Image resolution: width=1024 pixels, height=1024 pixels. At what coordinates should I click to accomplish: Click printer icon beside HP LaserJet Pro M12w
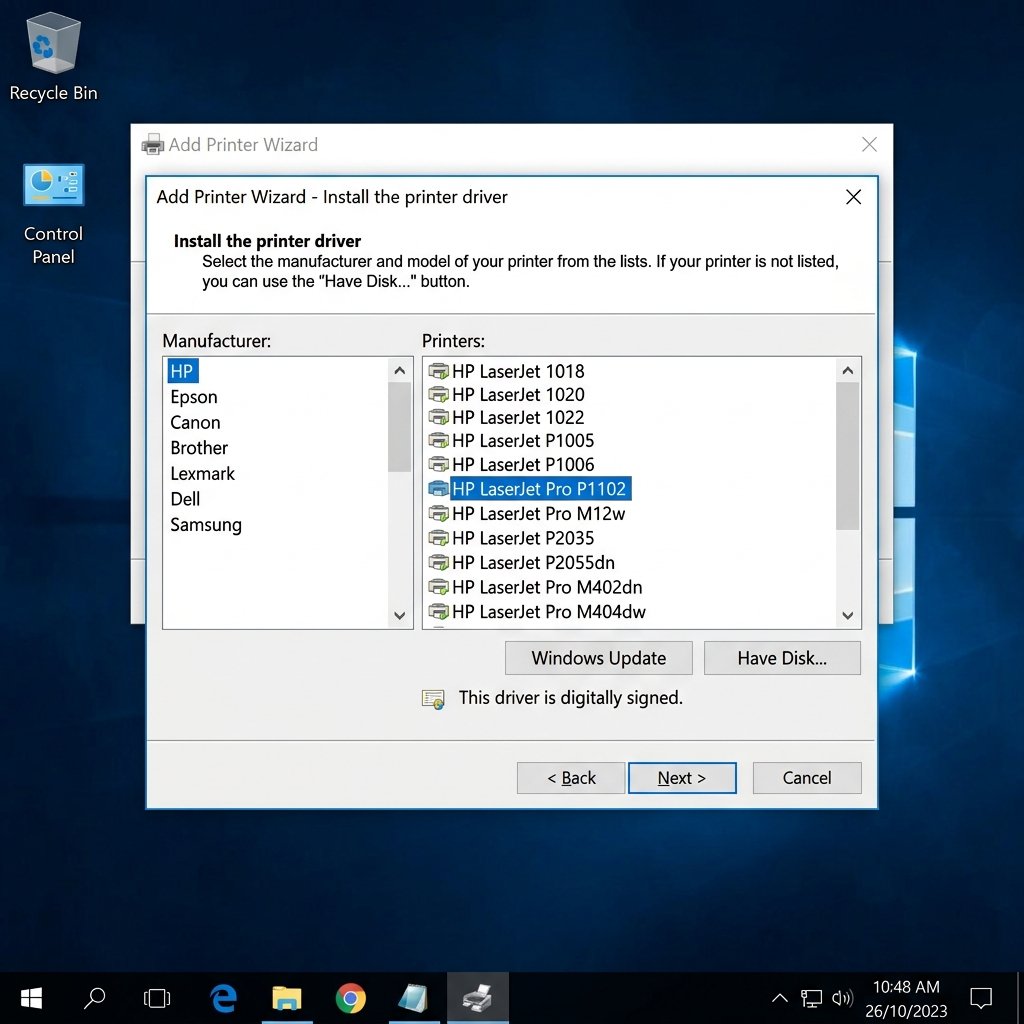click(x=438, y=514)
